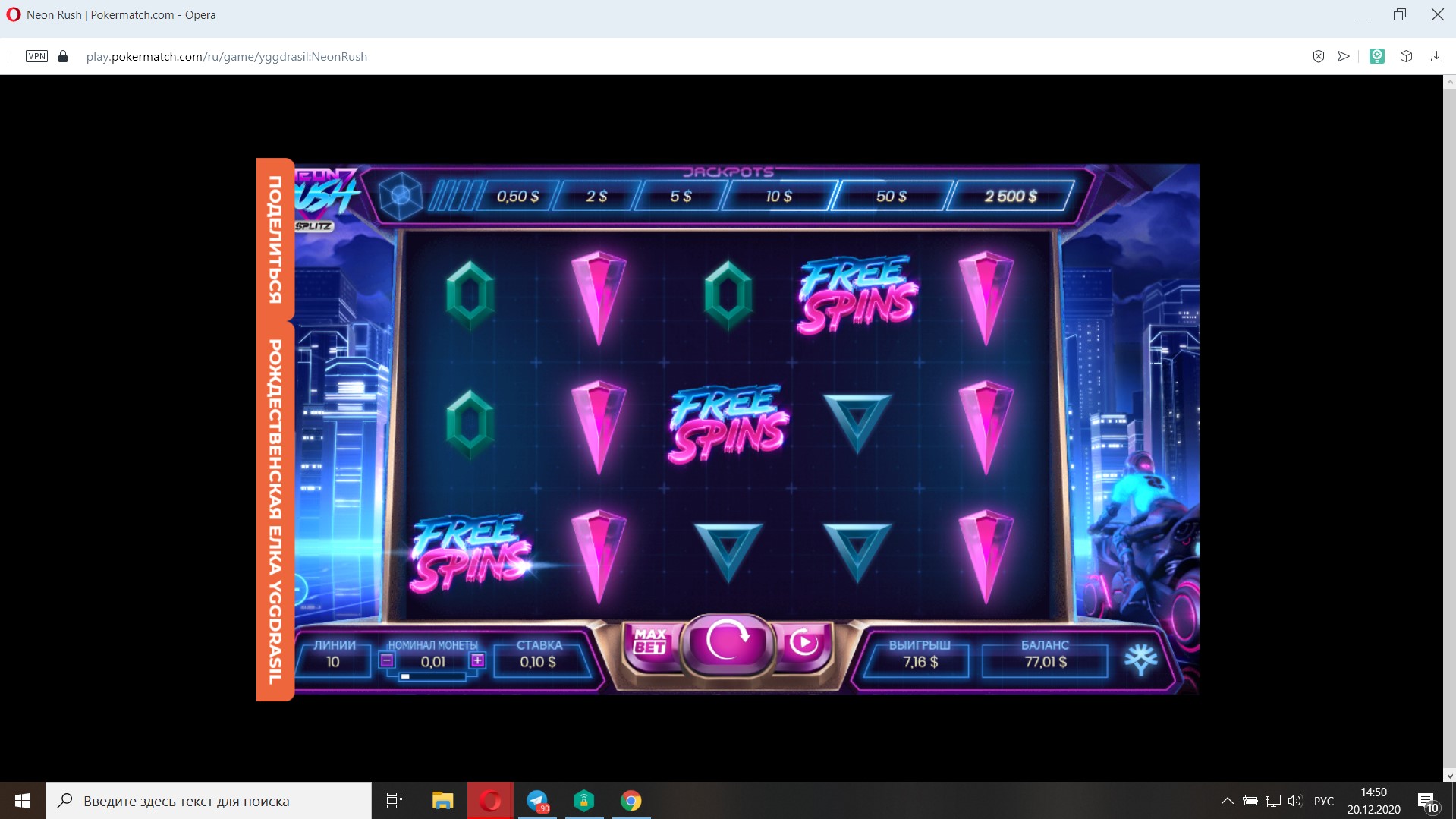This screenshot has width=1456, height=819.
Task: Select the 50 $ jackpot tier
Action: (892, 197)
